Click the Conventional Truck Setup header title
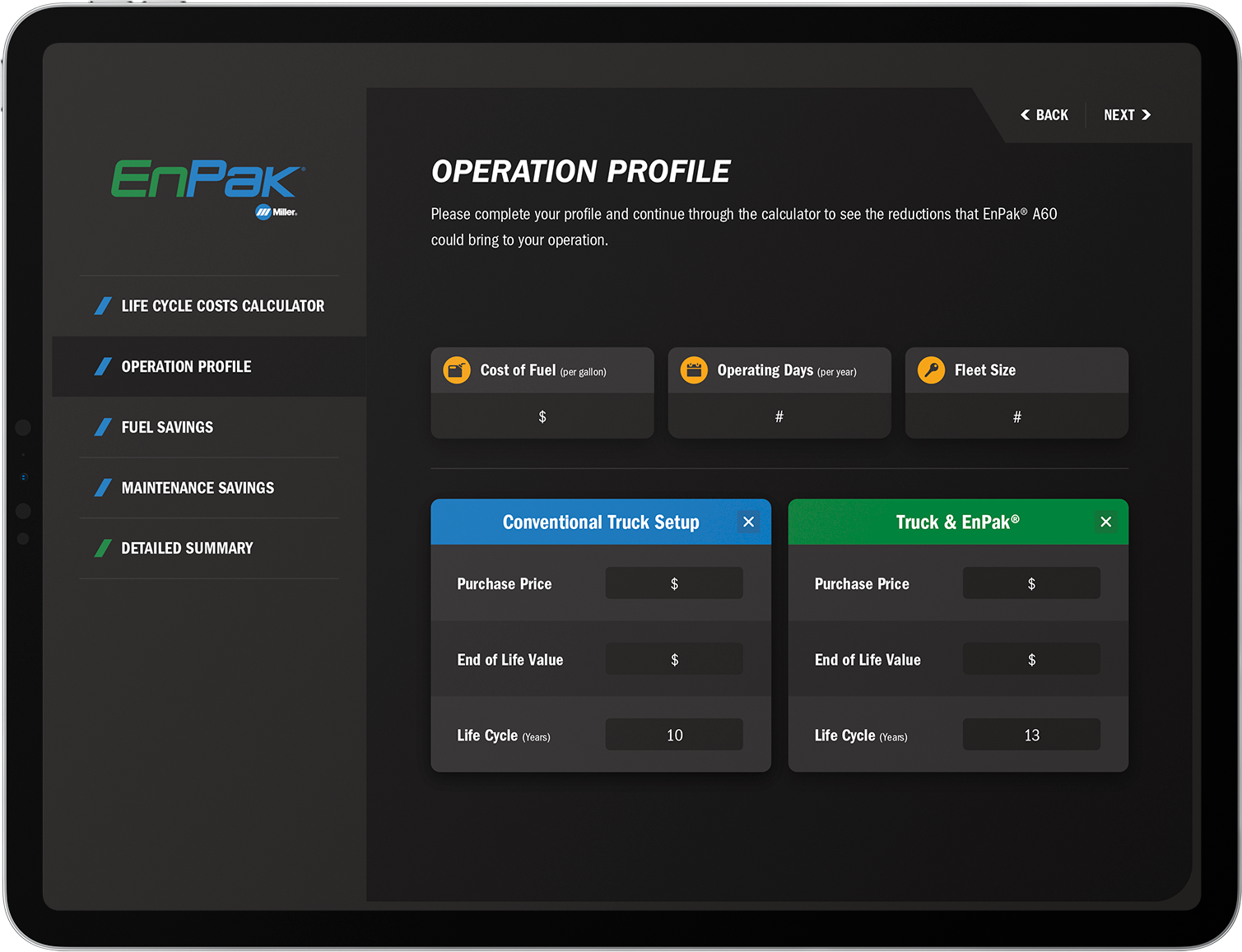 (601, 522)
